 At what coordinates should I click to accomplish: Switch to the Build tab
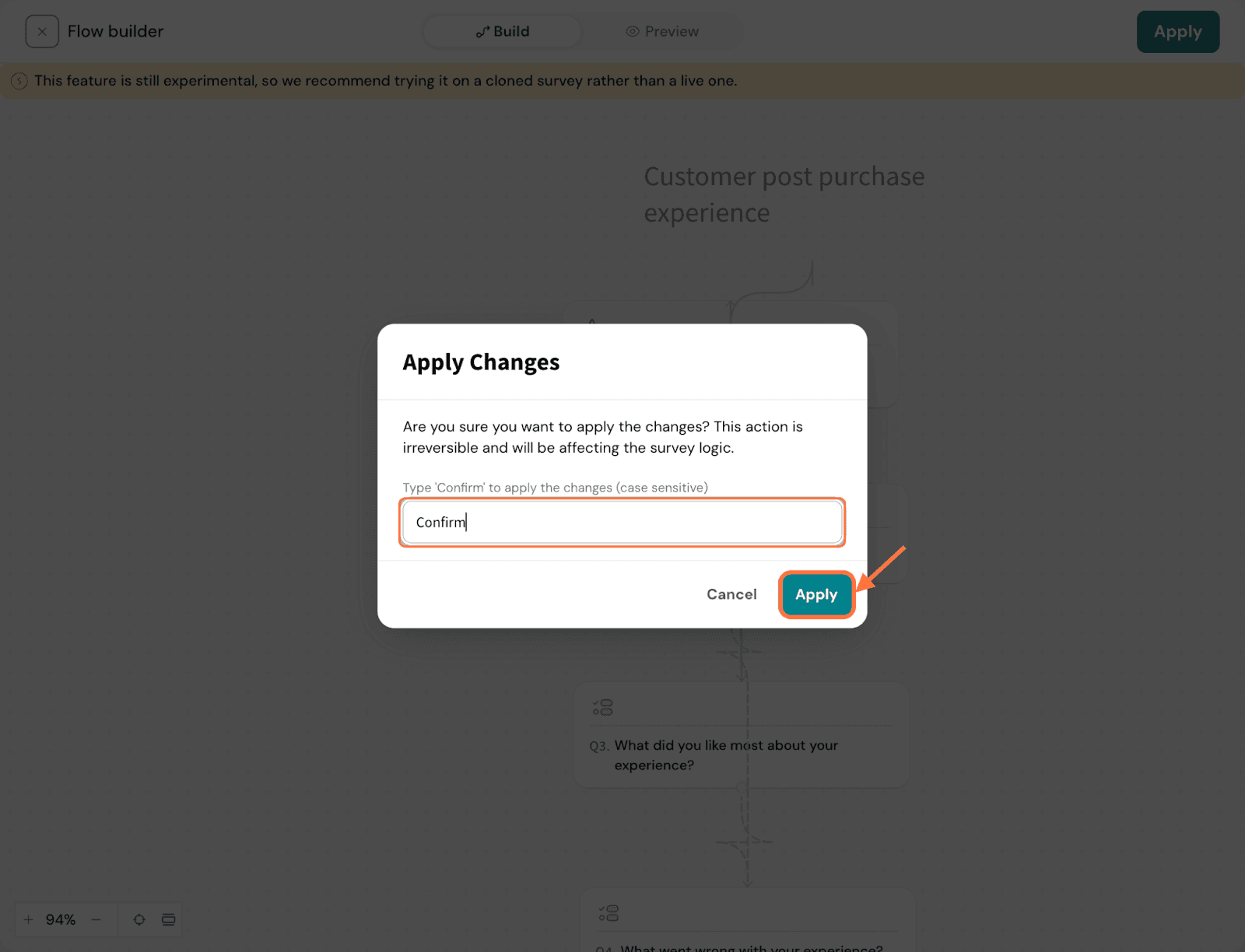[x=503, y=32]
